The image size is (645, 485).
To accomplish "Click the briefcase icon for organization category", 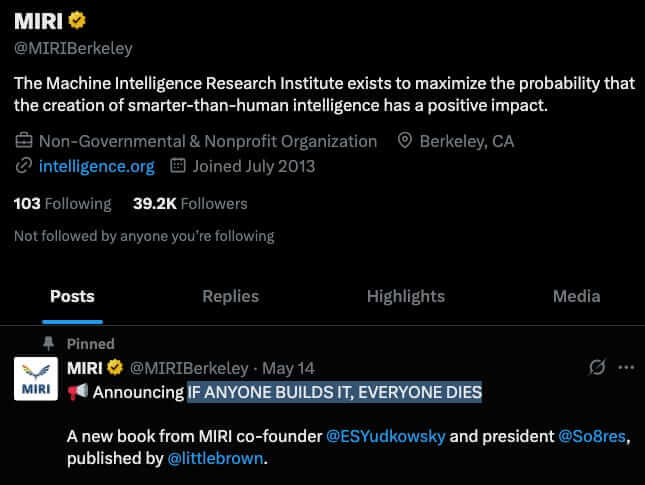I will coord(23,141).
